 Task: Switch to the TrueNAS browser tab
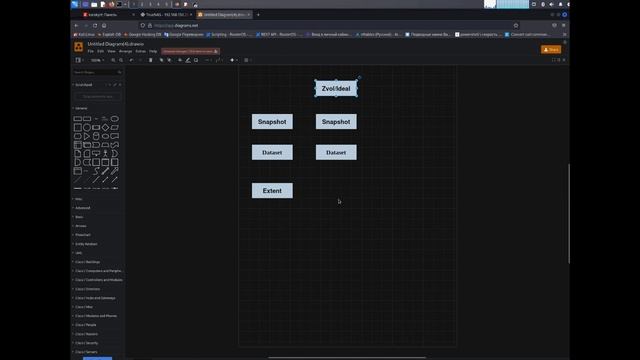[x=165, y=14]
